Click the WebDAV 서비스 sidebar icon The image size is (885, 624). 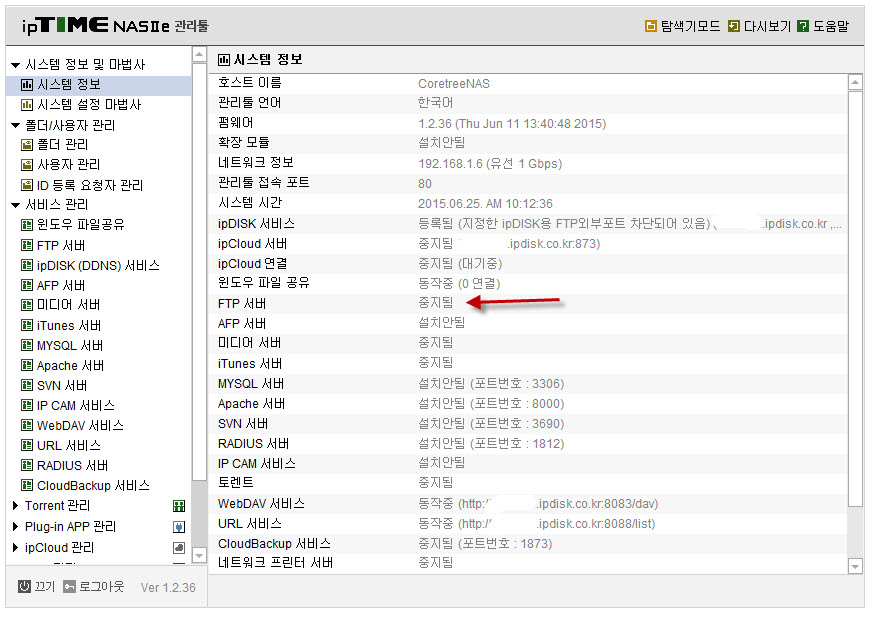pos(27,425)
